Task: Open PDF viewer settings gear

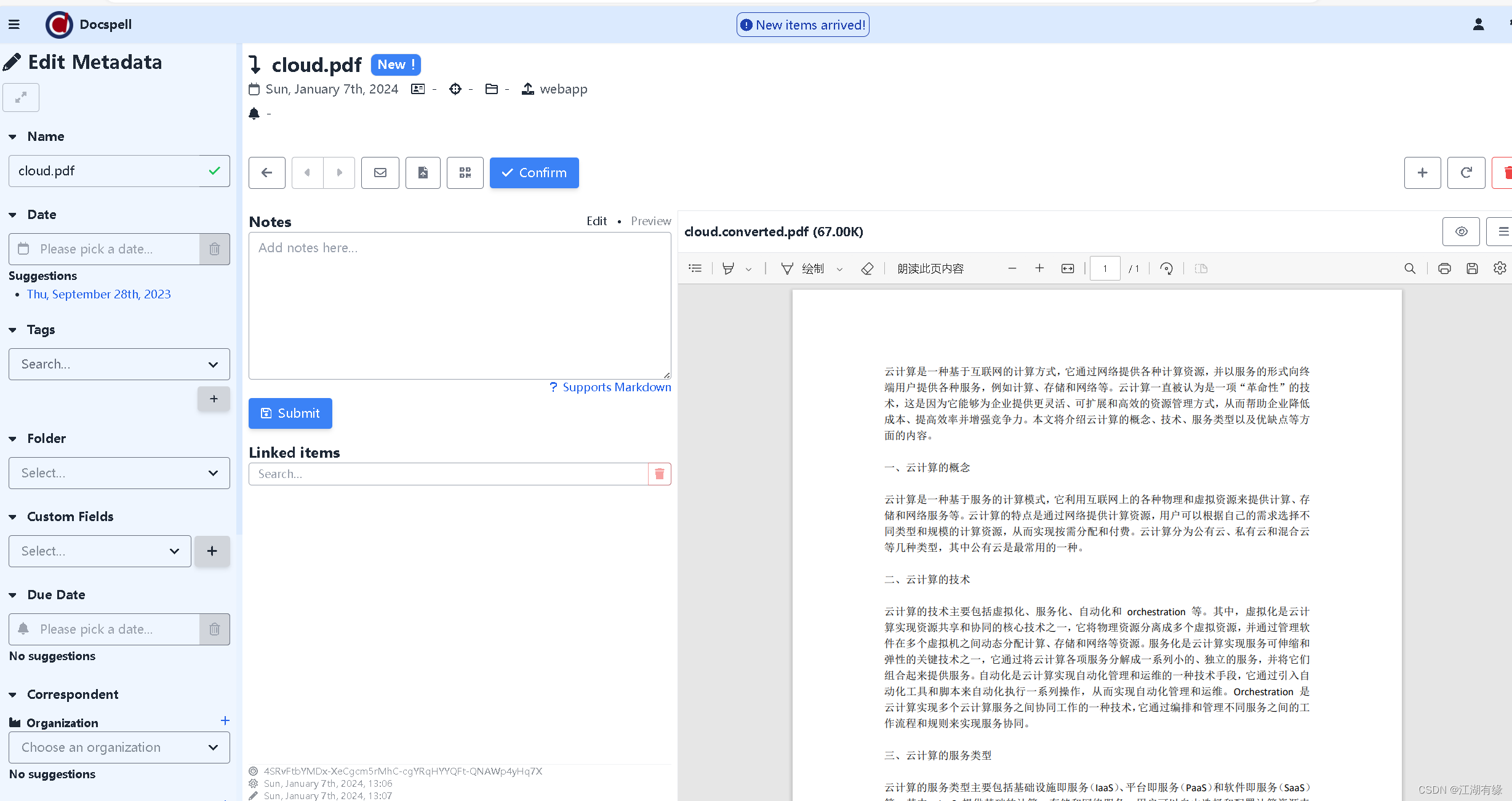Action: (x=1500, y=268)
